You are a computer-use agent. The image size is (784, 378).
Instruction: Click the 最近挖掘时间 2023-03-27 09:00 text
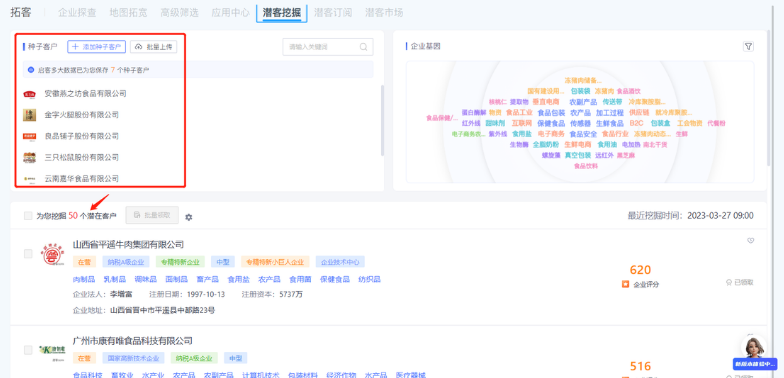pos(690,216)
